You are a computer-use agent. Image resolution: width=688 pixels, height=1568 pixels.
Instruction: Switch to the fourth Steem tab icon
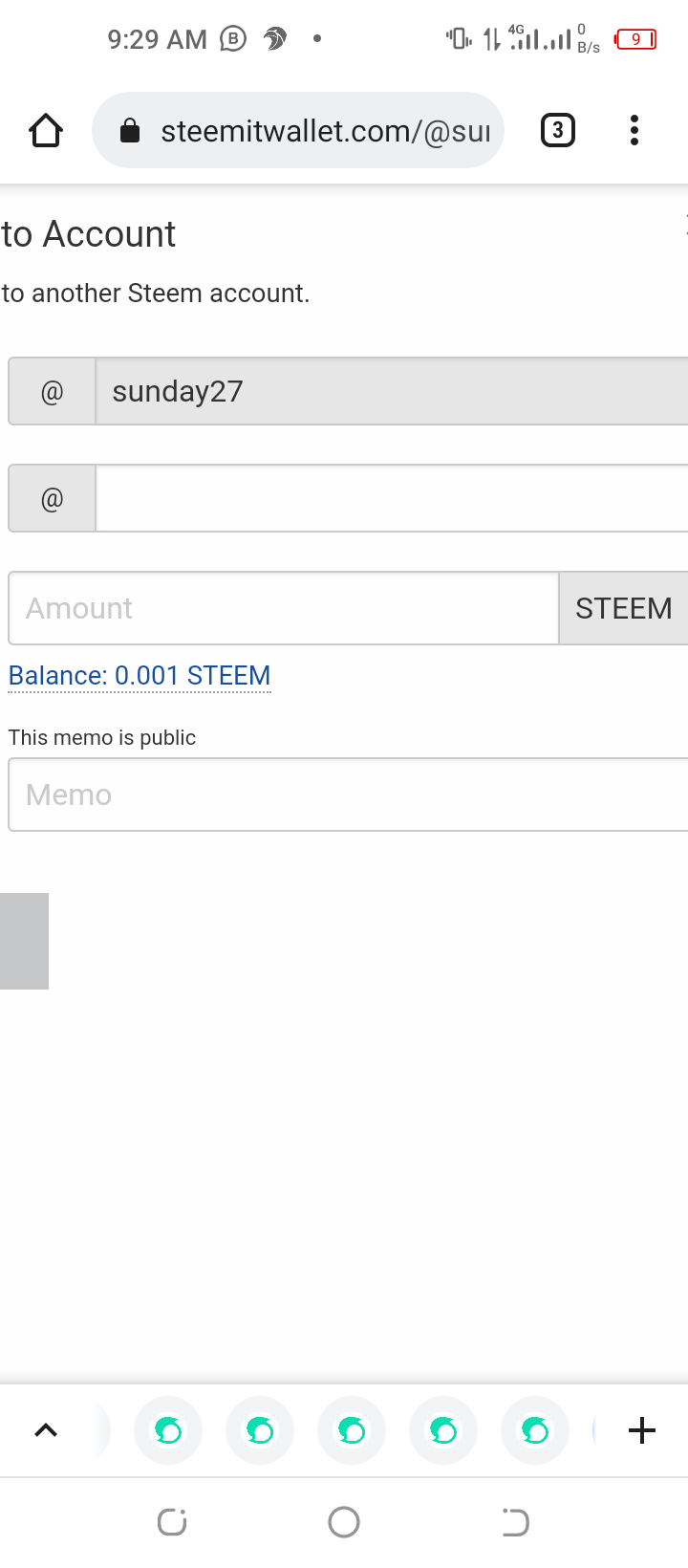click(443, 1430)
